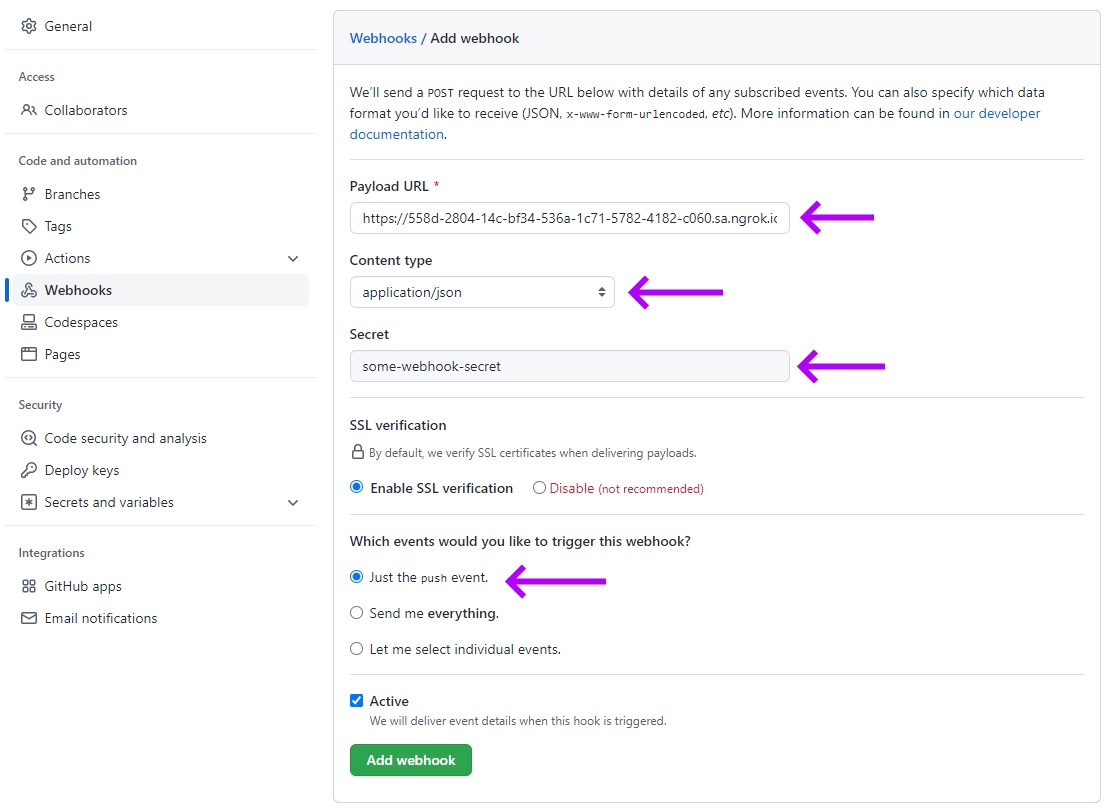Open the Email notifications envelope icon
1112x812 pixels.
28,618
